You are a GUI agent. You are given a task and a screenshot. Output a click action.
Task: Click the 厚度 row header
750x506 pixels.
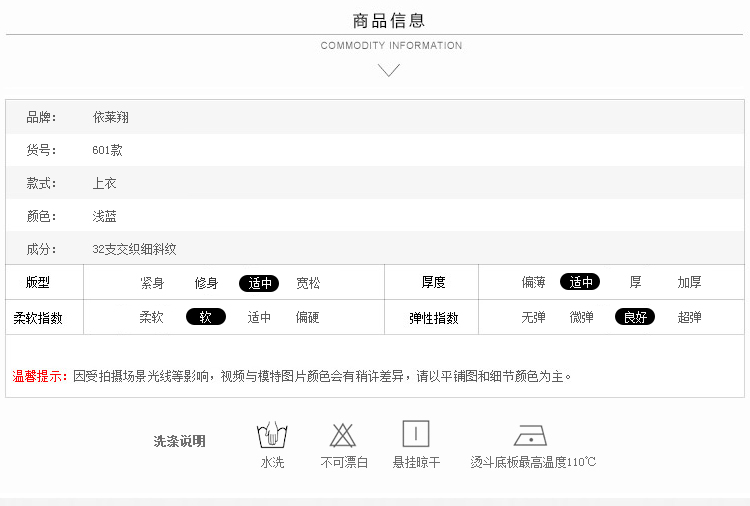tap(433, 282)
